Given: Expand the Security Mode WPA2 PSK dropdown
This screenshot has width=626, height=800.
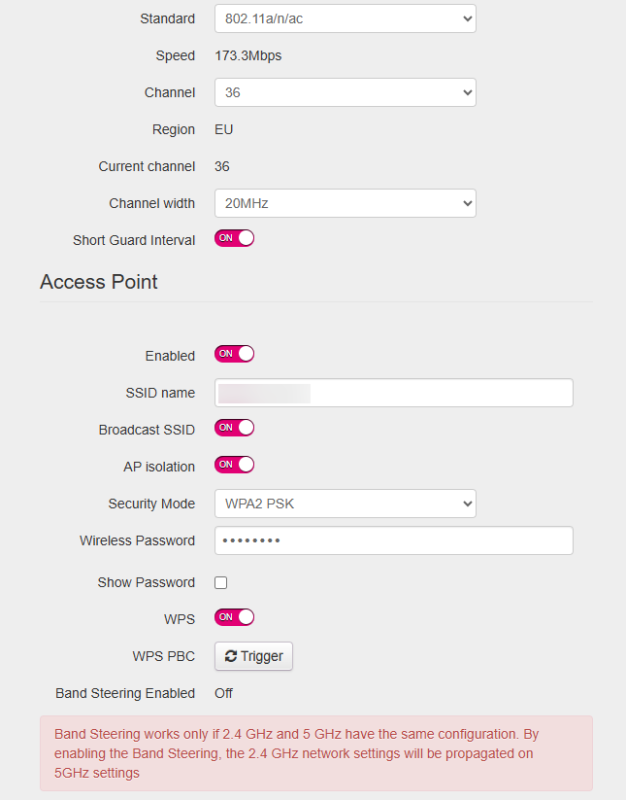Looking at the screenshot, I should [345, 503].
